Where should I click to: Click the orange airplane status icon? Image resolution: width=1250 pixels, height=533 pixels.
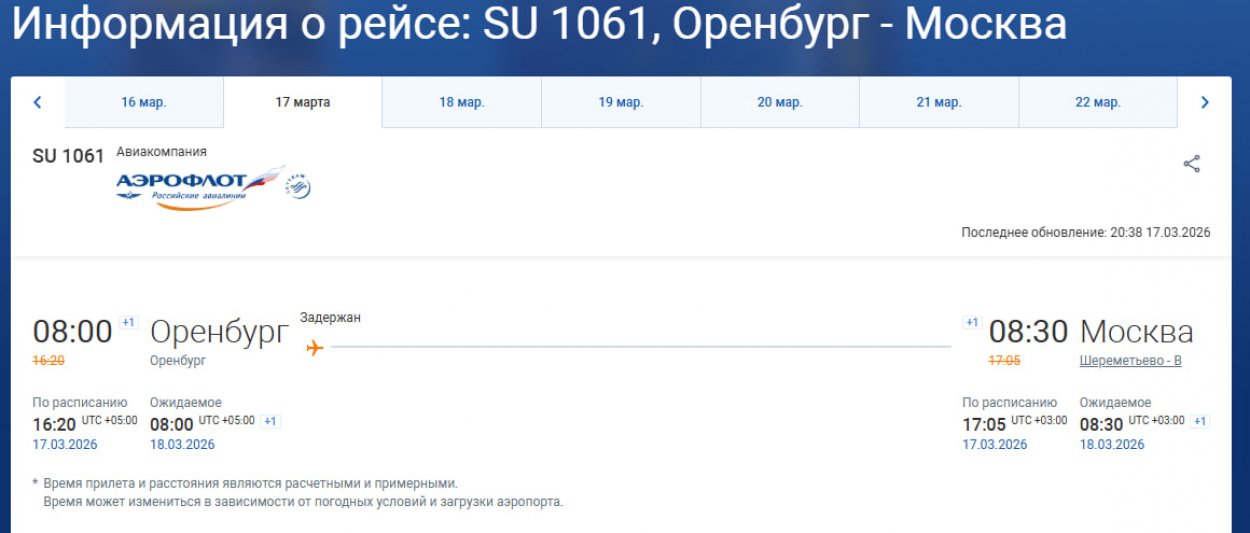pyautogui.click(x=315, y=348)
